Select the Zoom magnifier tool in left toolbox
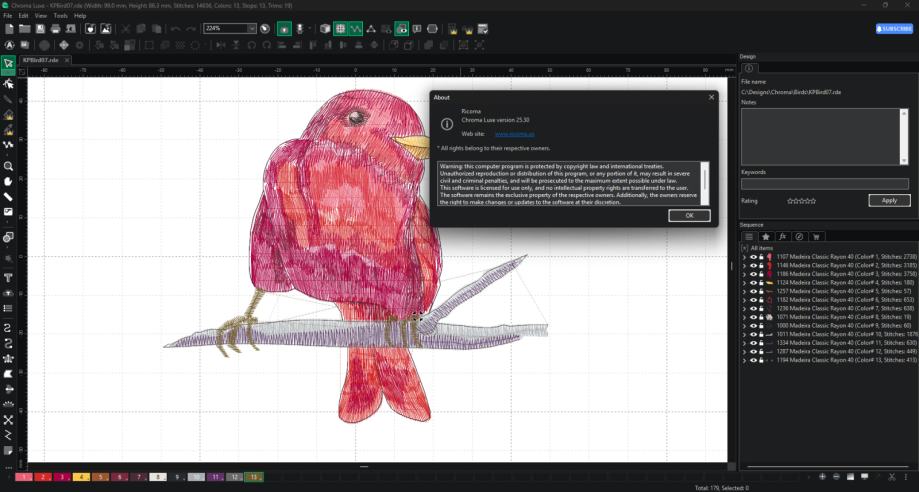Screen dimensions: 919x492 pyautogui.click(x=9, y=166)
